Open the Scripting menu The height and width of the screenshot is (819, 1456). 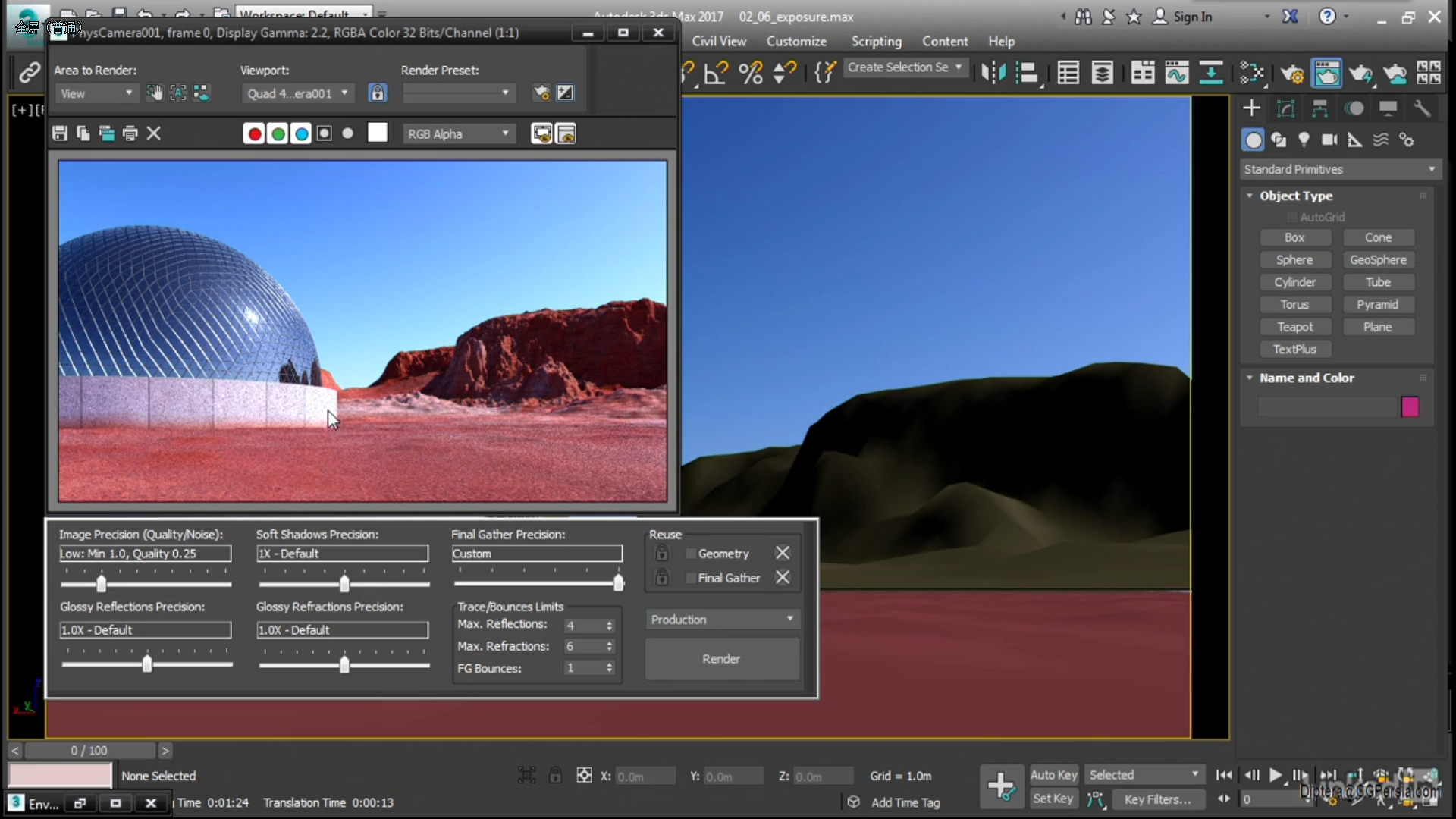pyautogui.click(x=876, y=42)
